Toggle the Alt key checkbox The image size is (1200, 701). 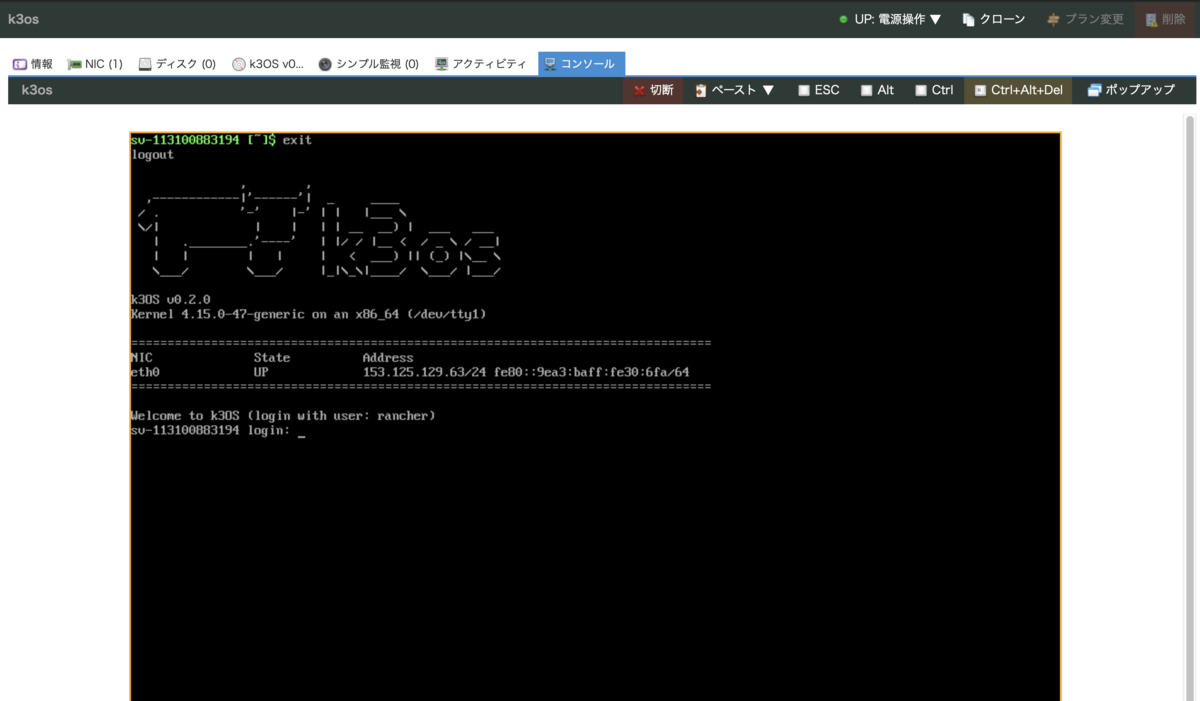click(x=866, y=90)
